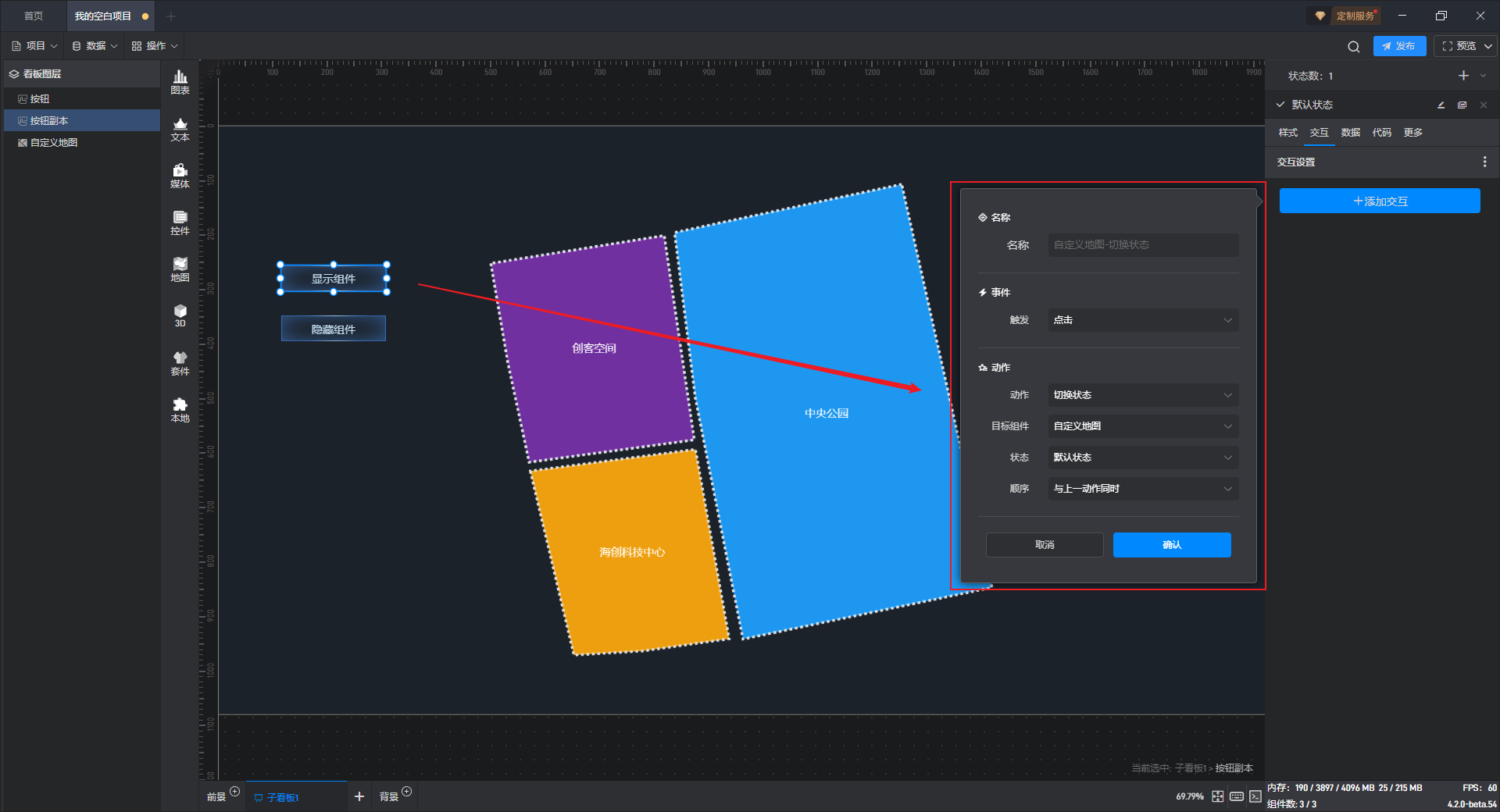
Task: Switch to the 数据 tab in properties
Action: coord(1350,133)
